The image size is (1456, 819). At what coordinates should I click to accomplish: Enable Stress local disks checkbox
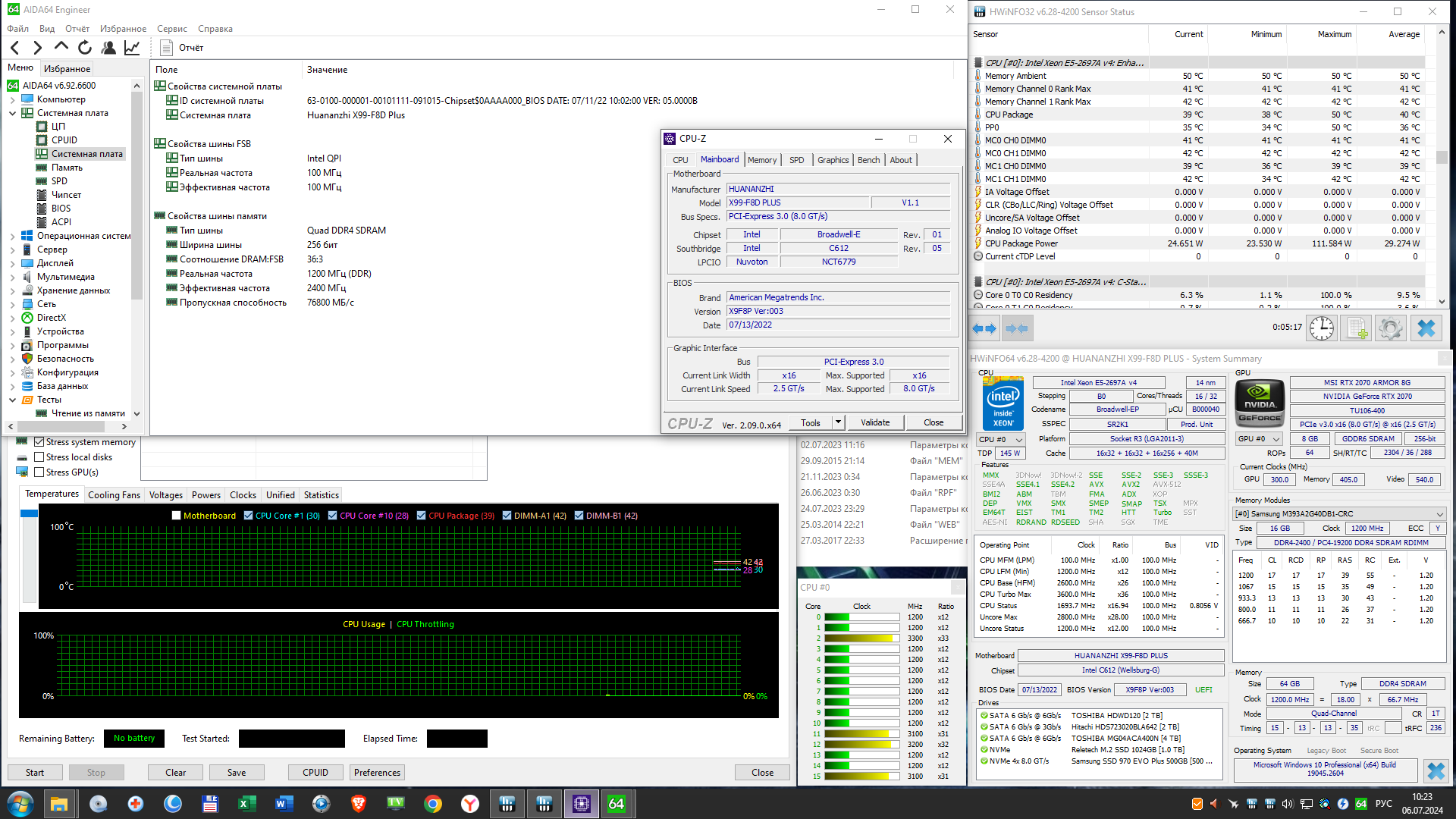click(x=39, y=457)
